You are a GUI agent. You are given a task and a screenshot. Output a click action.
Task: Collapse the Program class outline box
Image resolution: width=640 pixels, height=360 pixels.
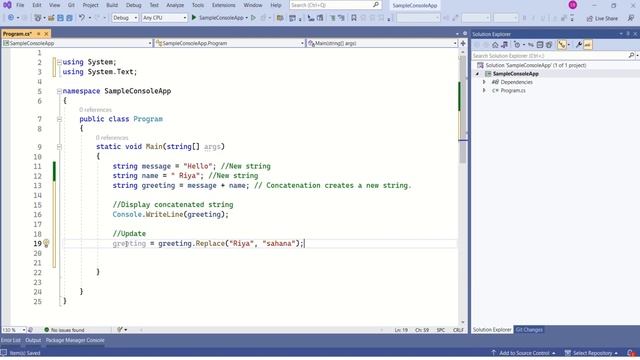[59, 119]
